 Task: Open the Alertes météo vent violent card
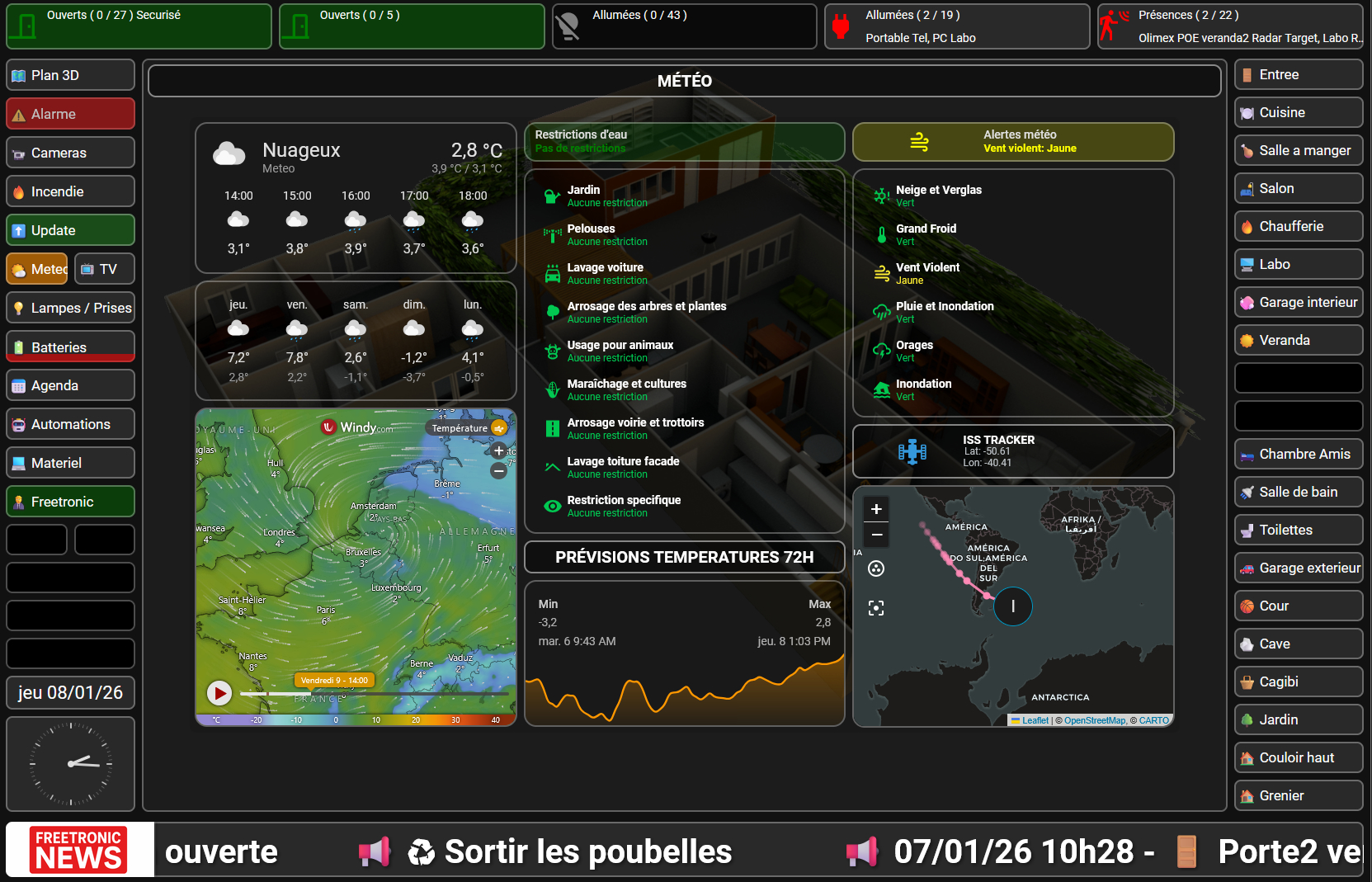point(1012,142)
